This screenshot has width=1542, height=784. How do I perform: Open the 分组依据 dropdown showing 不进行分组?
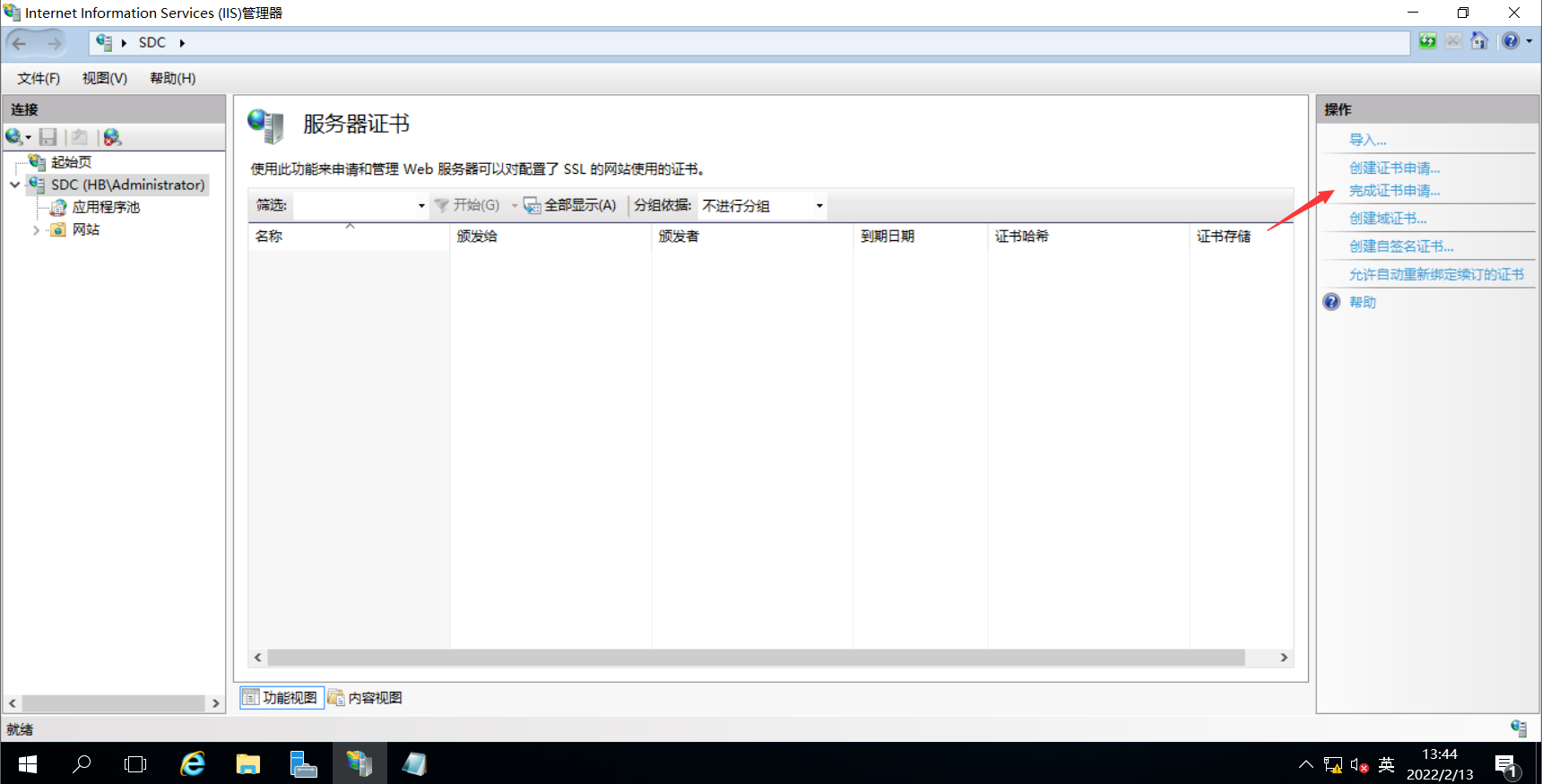point(762,206)
